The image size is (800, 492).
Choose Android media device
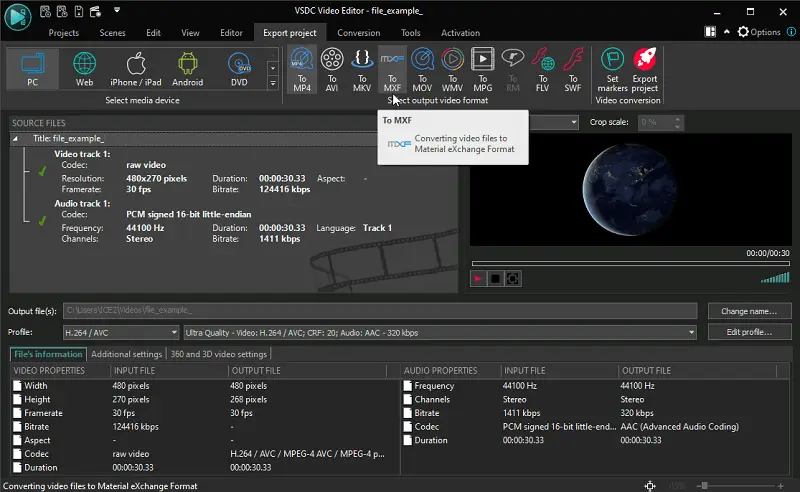[x=187, y=69]
